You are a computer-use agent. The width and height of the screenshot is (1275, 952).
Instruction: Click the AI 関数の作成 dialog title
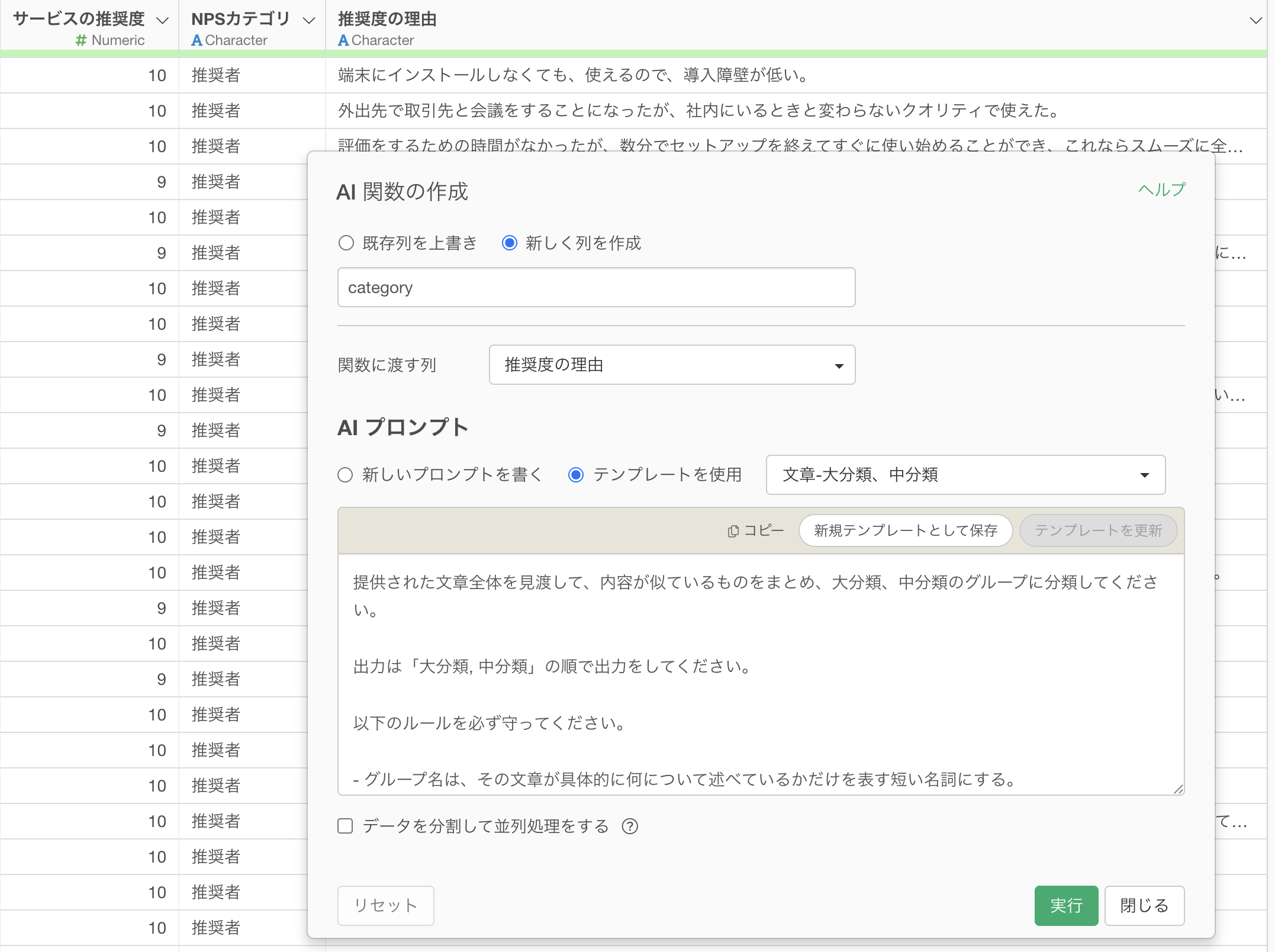403,192
